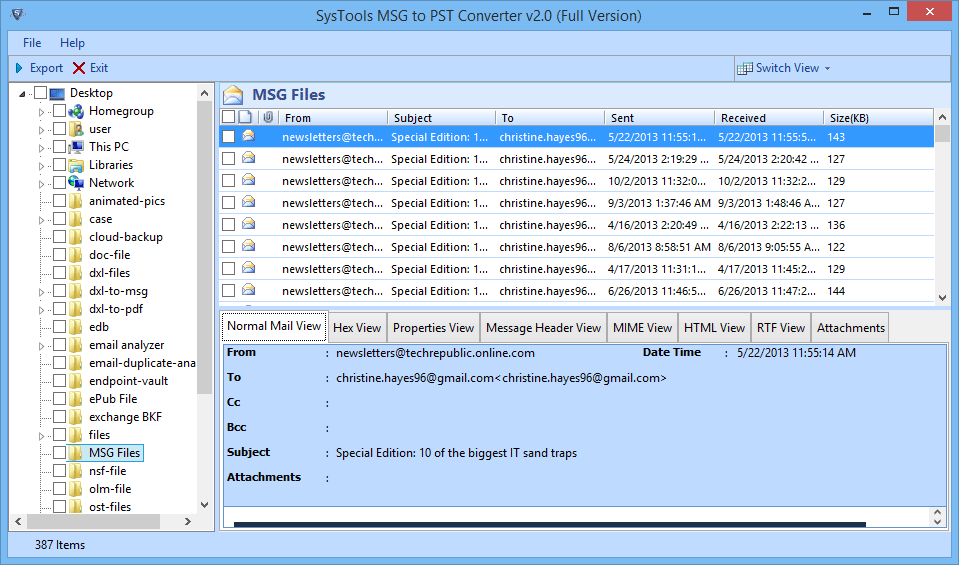Image resolution: width=959 pixels, height=565 pixels.
Task: Open the Attachments tab
Action: click(x=851, y=328)
